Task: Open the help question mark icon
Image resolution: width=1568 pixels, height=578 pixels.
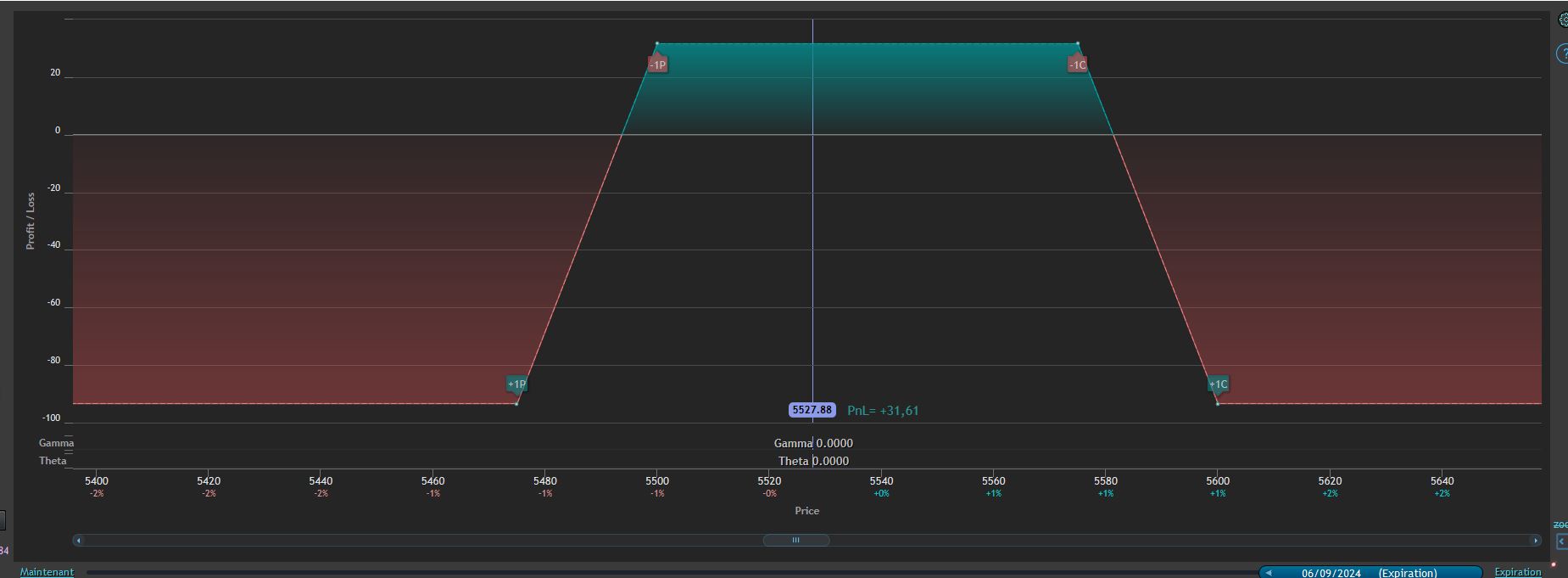Action: (x=1562, y=53)
